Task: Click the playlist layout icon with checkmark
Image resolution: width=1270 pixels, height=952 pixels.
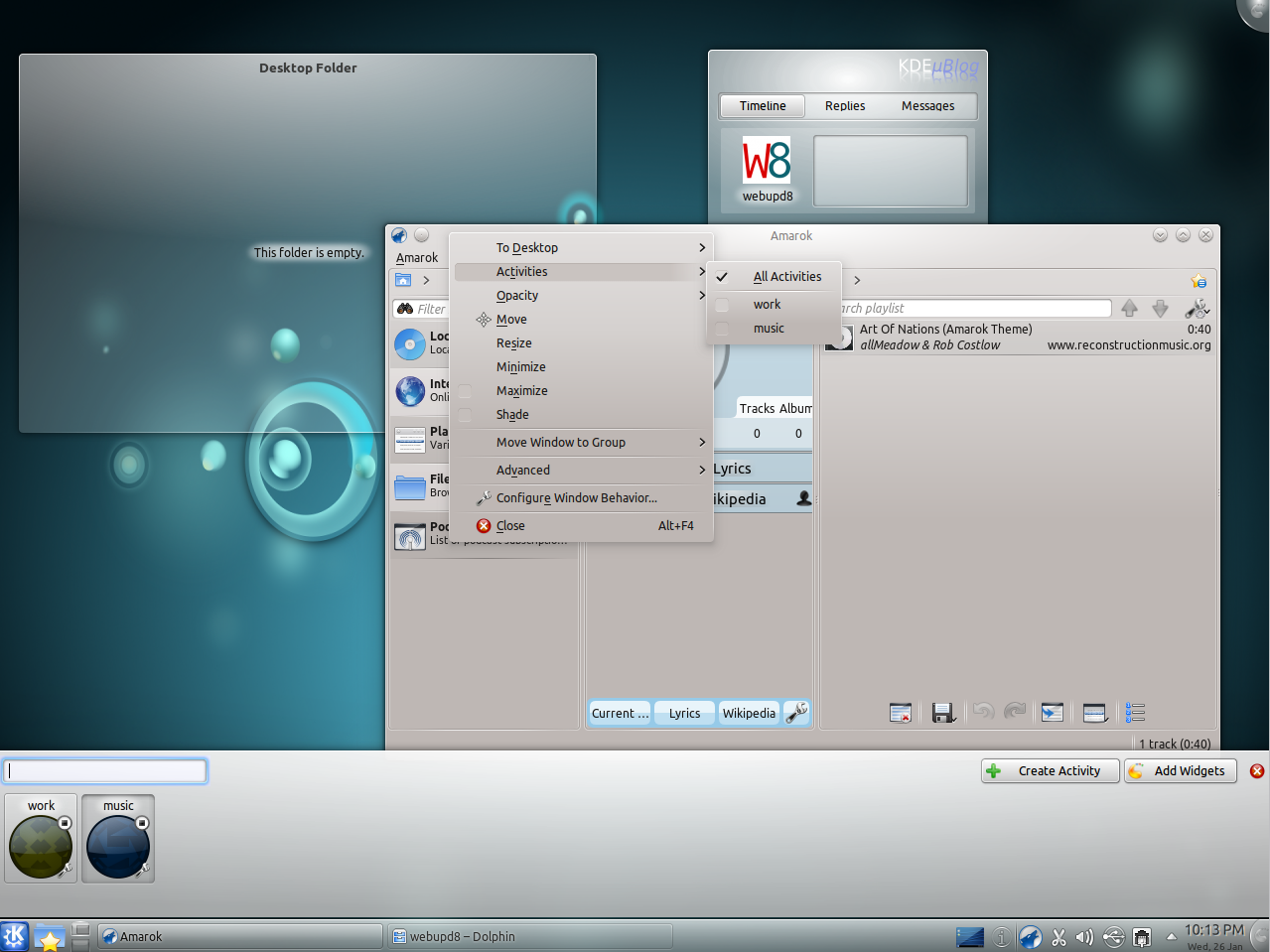Action: tap(1095, 713)
